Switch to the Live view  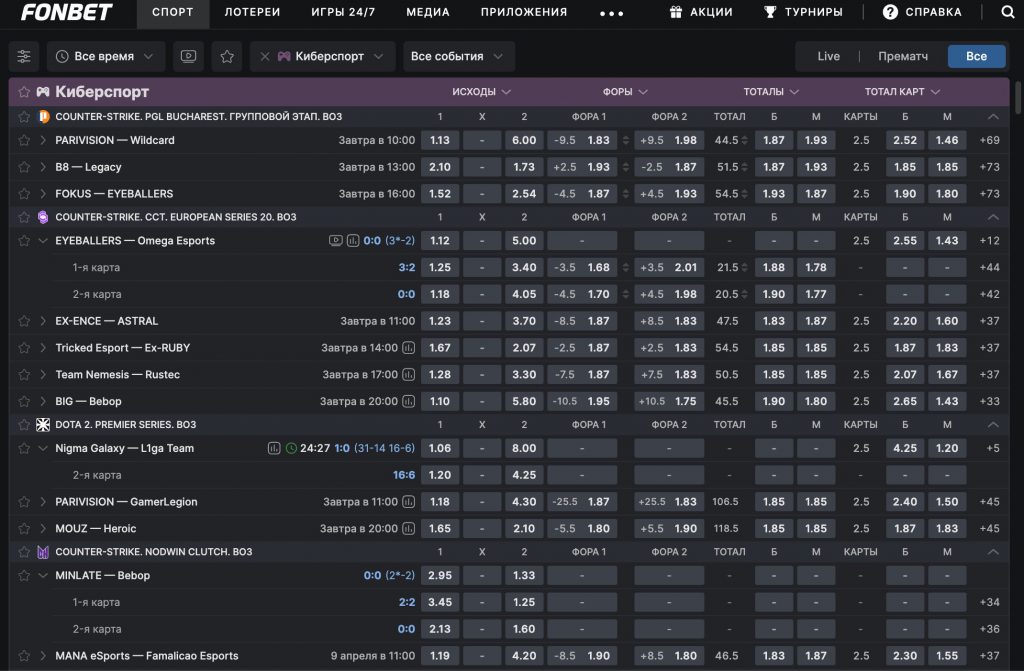pyautogui.click(x=827, y=56)
